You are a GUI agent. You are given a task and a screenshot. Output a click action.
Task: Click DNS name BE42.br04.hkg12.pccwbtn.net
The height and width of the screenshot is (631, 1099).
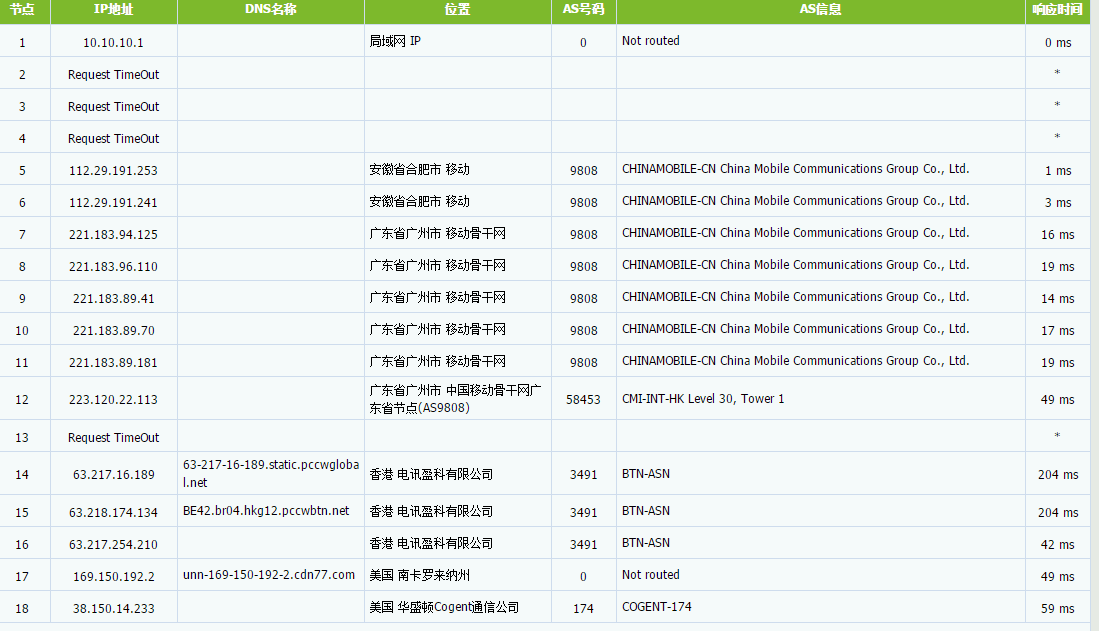[266, 511]
